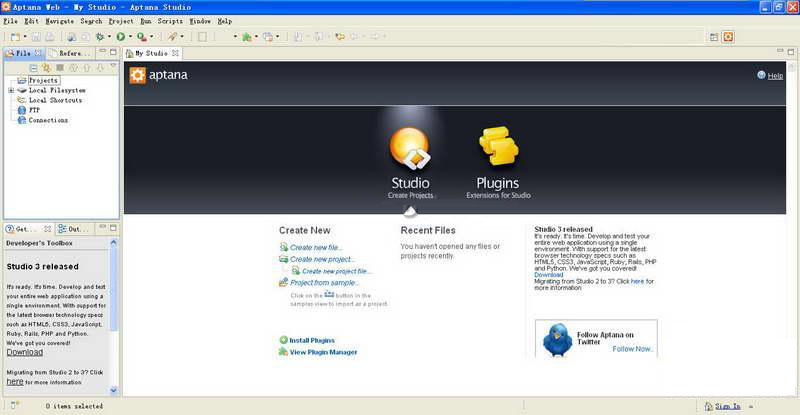Click the Create new project link

click(322, 259)
